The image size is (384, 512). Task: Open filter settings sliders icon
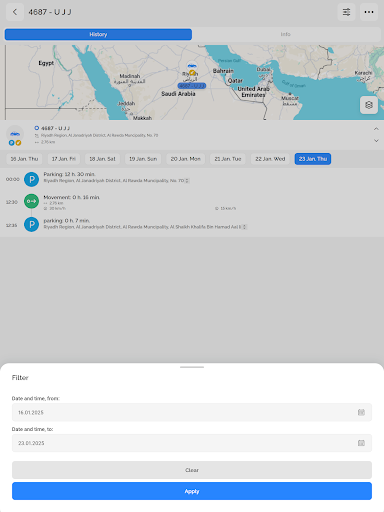[346, 12]
